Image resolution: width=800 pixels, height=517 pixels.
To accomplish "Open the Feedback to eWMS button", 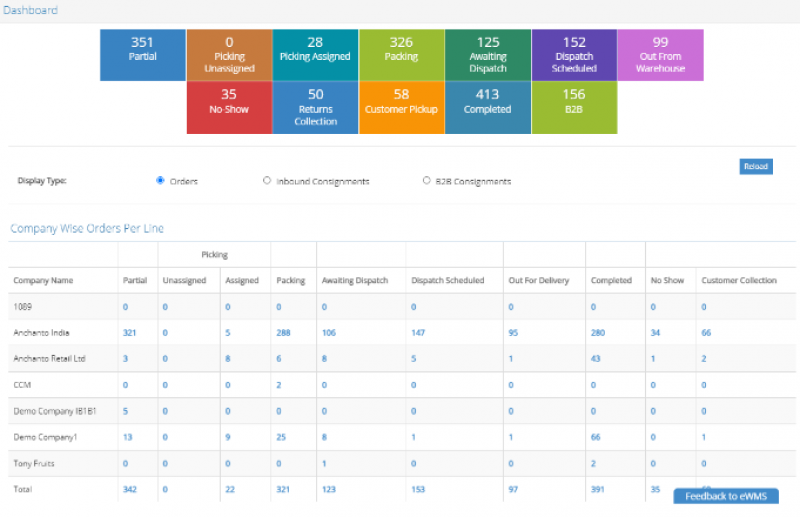I will 725,496.
